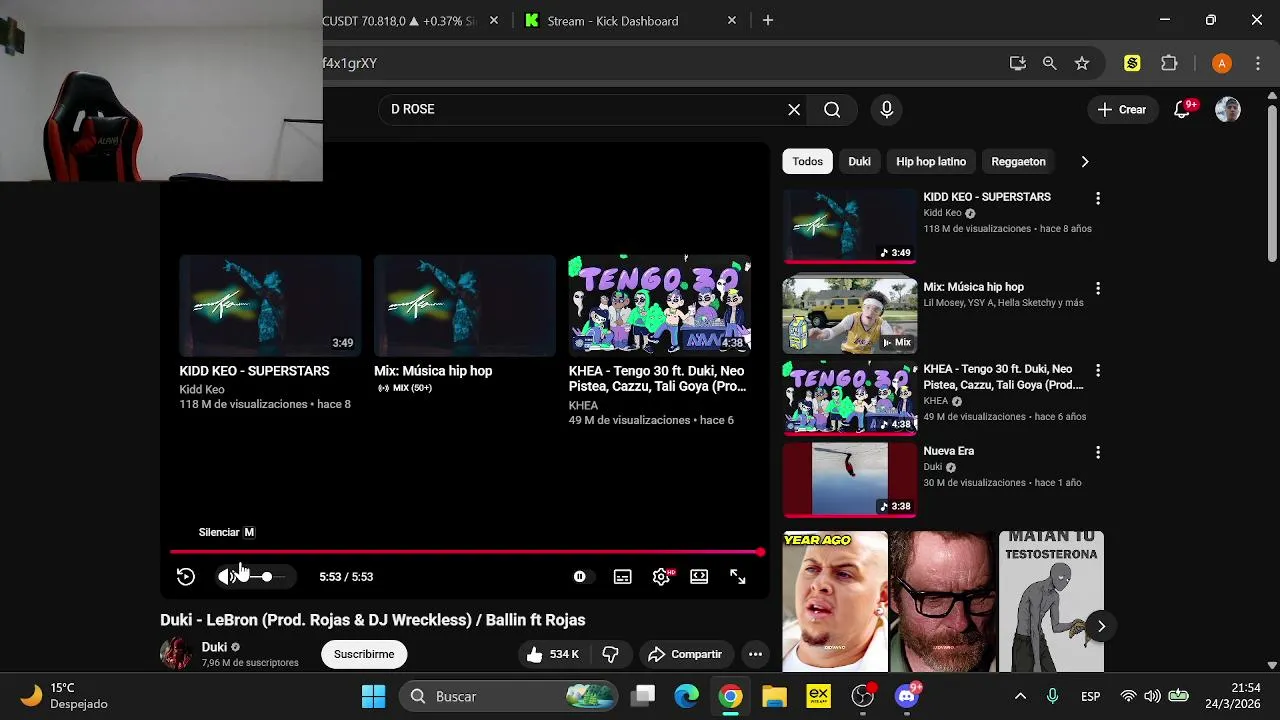Open Chrome three-dot menu
Screen dimensions: 1280x720
coord(1257,63)
